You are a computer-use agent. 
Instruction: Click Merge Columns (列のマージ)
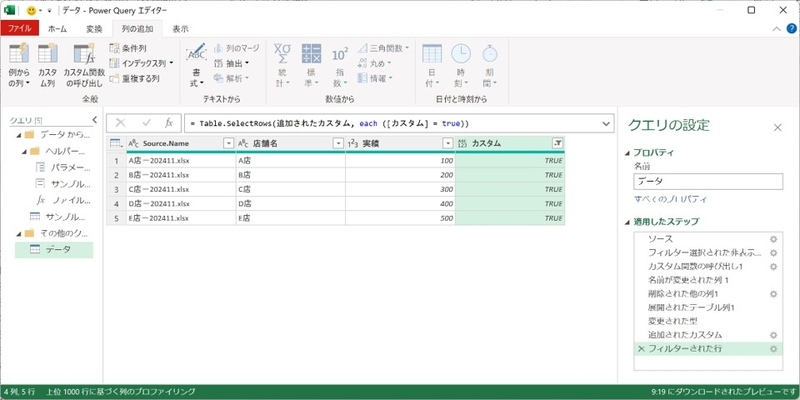click(236, 48)
